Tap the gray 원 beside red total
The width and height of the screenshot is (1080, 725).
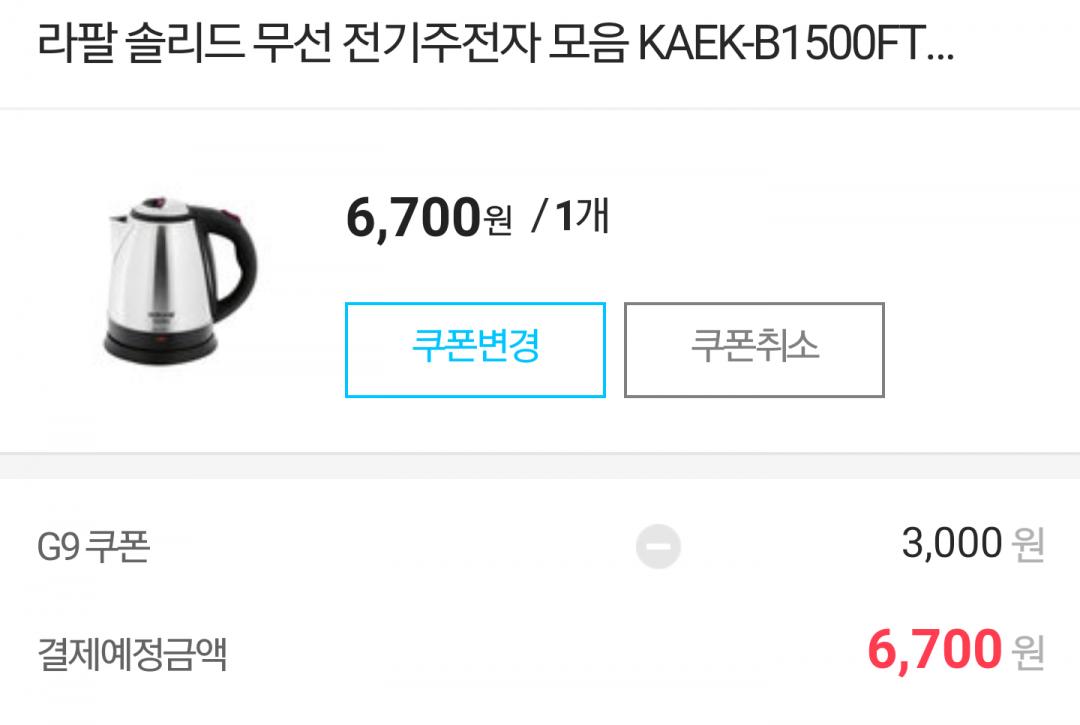[1028, 653]
